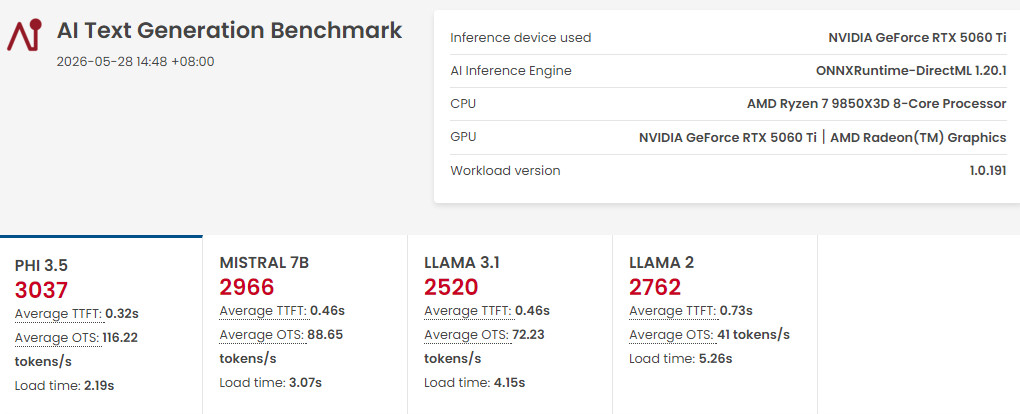Click the red AI benchmark logo icon

24,34
